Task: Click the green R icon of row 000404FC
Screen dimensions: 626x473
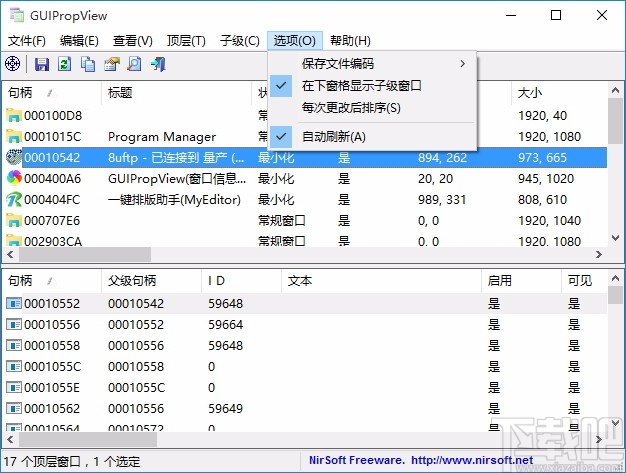Action: pyautogui.click(x=14, y=200)
